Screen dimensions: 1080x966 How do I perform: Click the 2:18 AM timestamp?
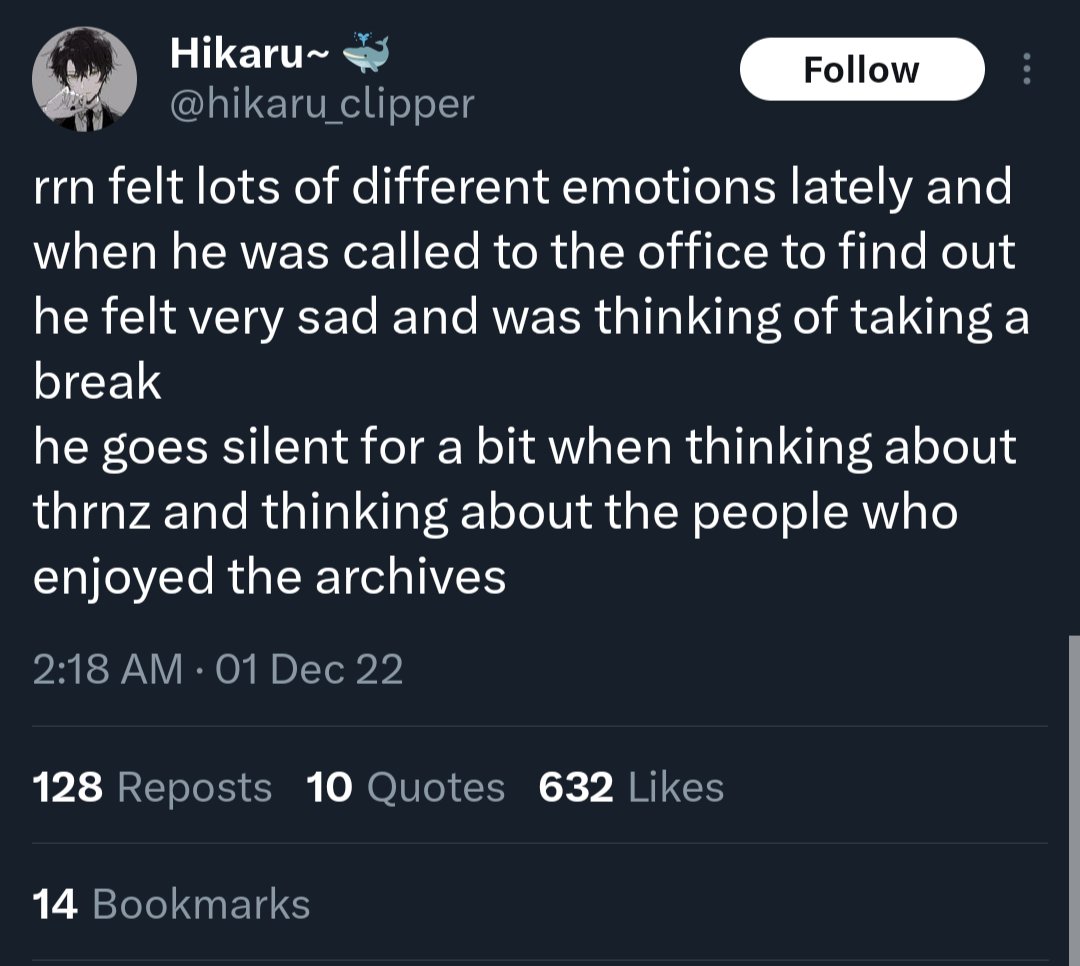[x=107, y=669]
